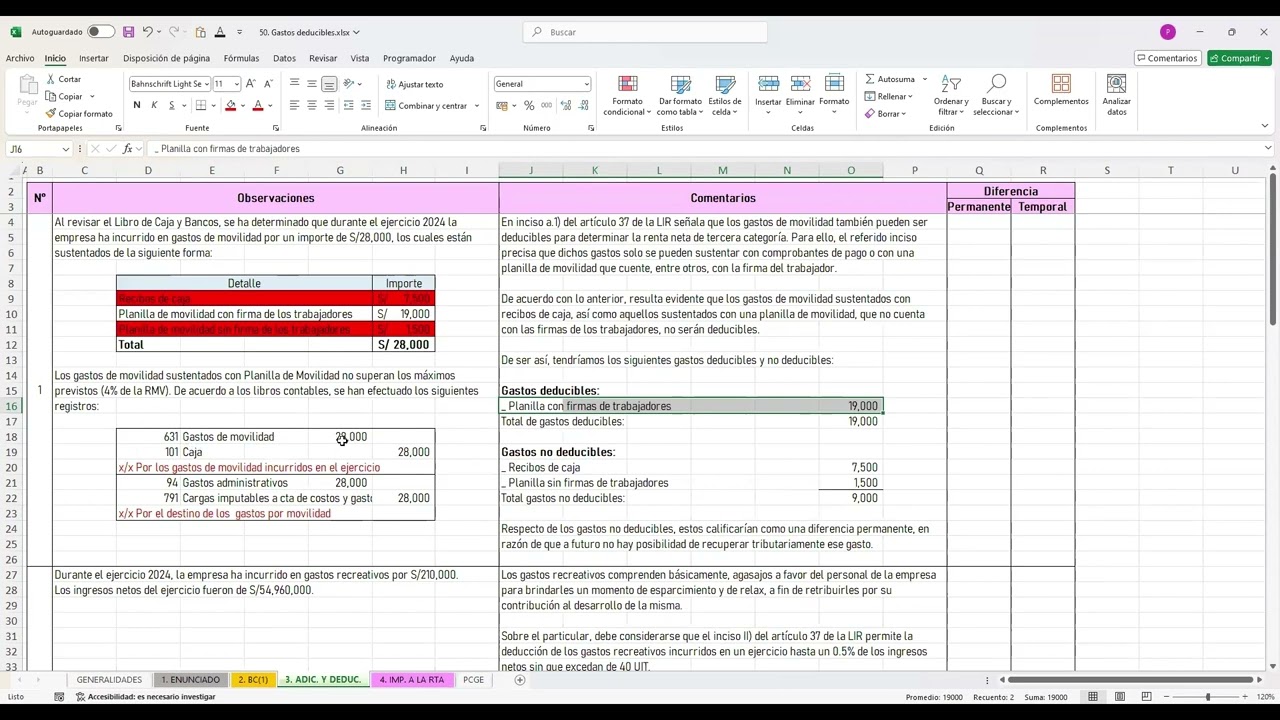Click the undo arrow
The width and height of the screenshot is (1280, 720).
(x=147, y=32)
